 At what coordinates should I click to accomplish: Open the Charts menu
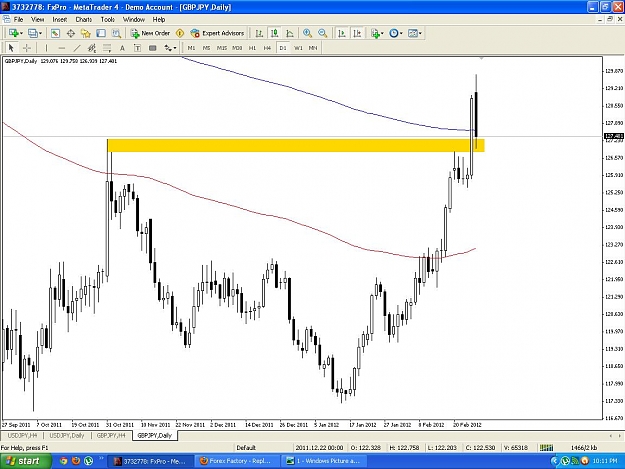(x=84, y=20)
